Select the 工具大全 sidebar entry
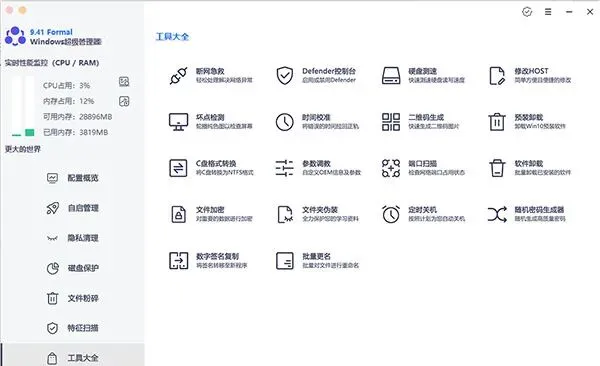This screenshot has height=366, width=600. click(x=73, y=355)
